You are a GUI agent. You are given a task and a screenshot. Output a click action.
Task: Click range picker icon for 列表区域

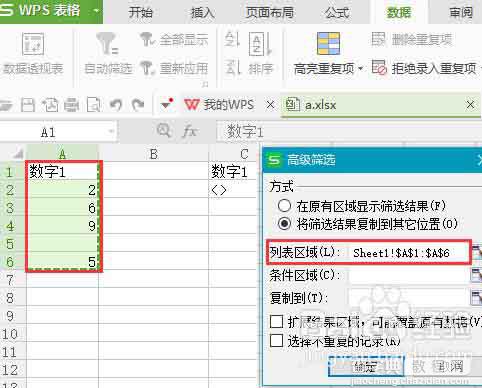(477, 253)
